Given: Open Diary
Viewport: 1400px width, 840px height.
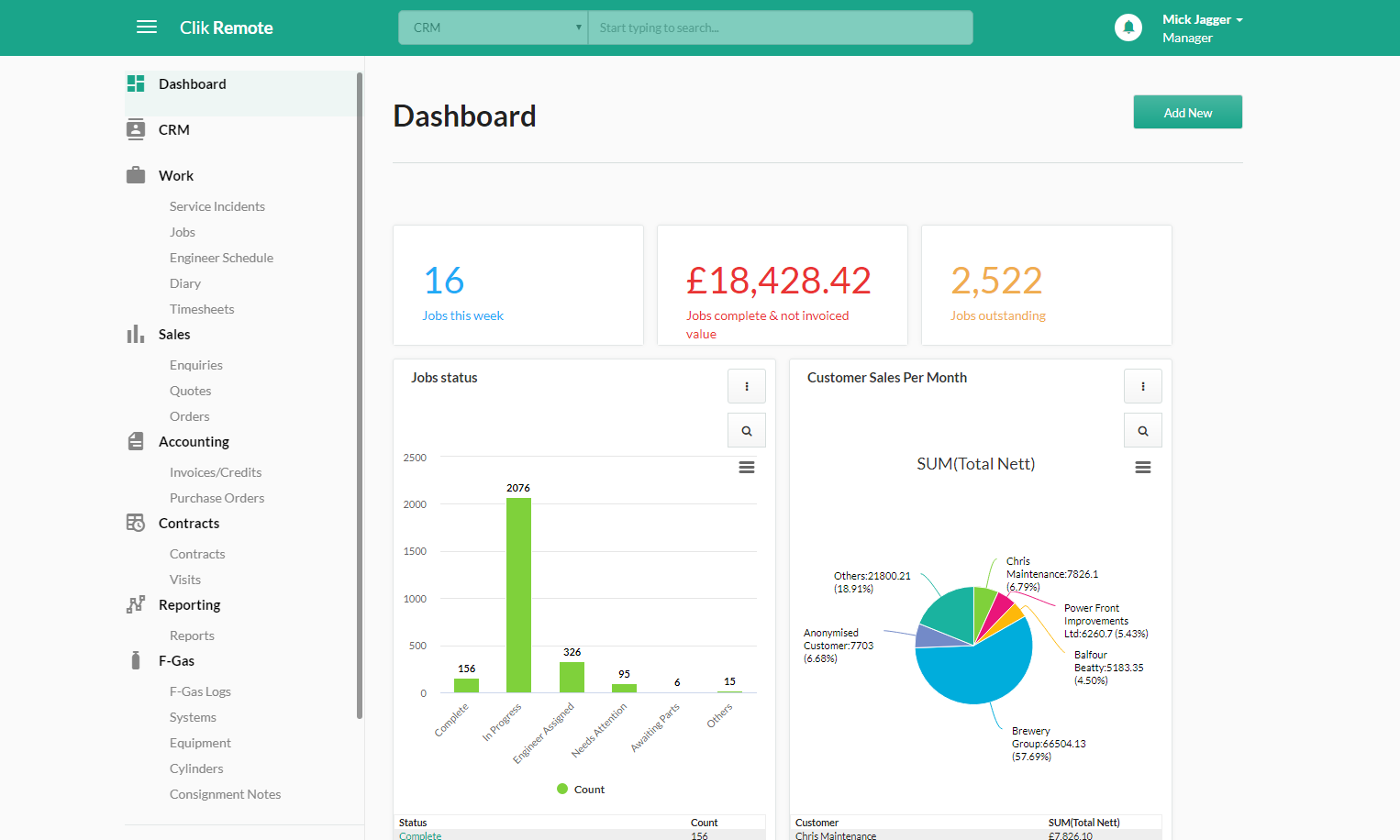Looking at the screenshot, I should [x=185, y=283].
